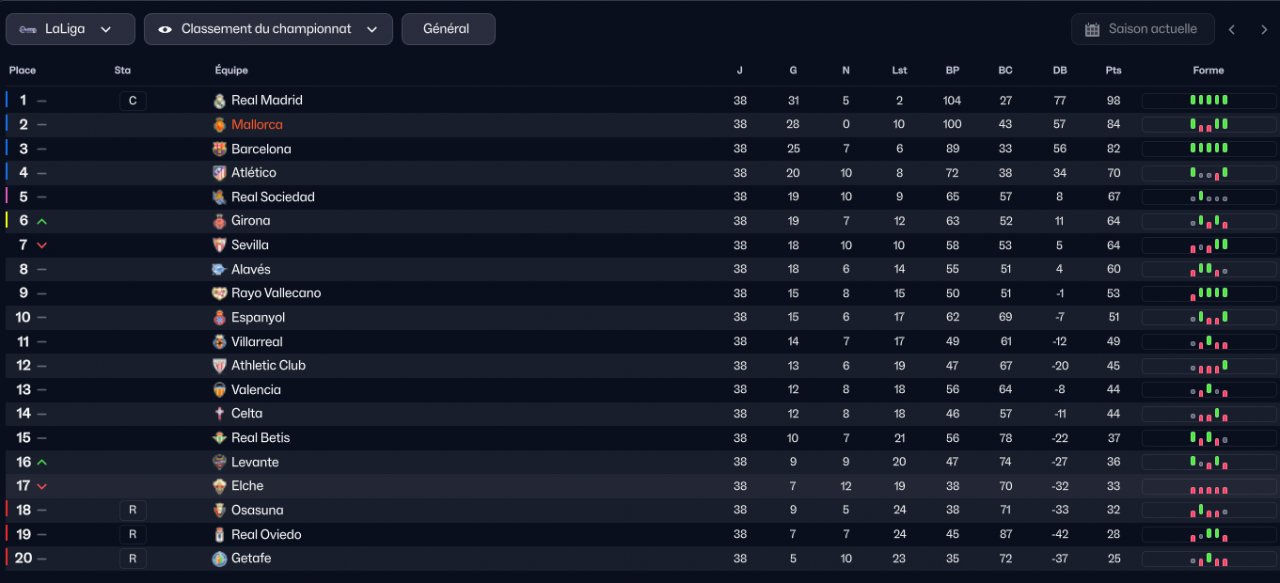Click the Girona club crest icon
The image size is (1280, 583).
[220, 221]
